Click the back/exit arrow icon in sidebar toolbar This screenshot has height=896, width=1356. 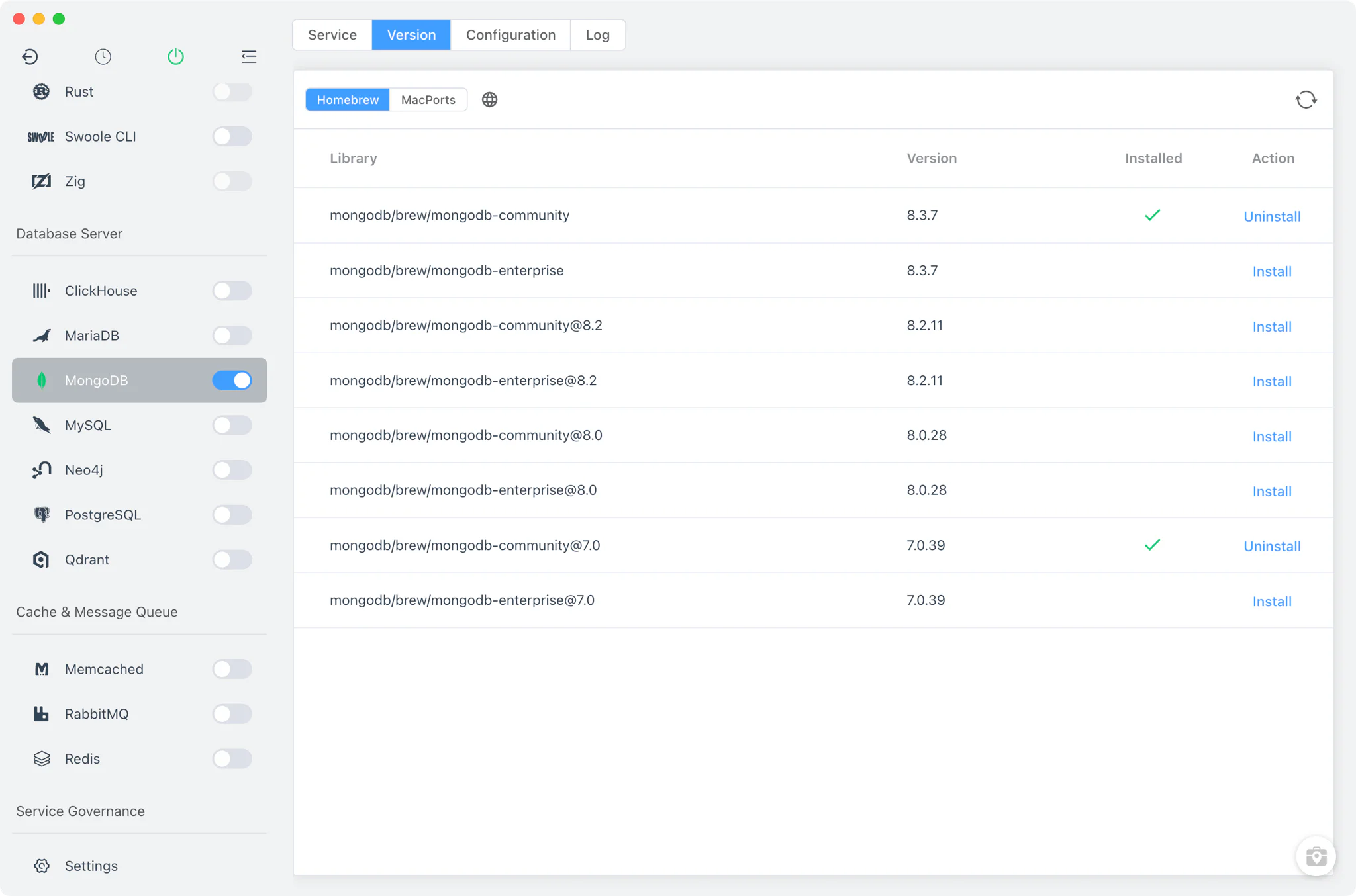click(x=30, y=56)
